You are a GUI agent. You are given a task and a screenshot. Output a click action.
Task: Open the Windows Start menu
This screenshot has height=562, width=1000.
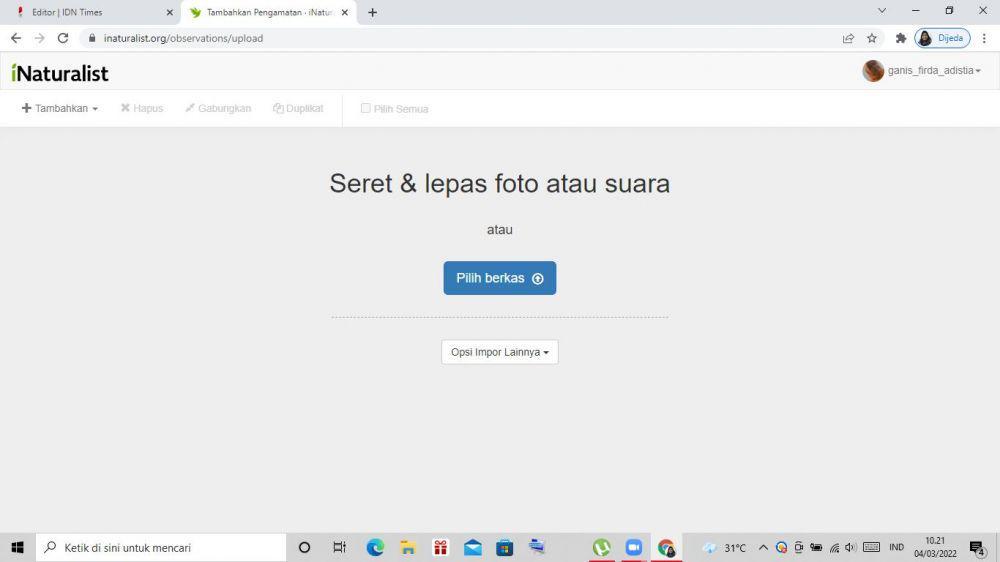tap(17, 547)
